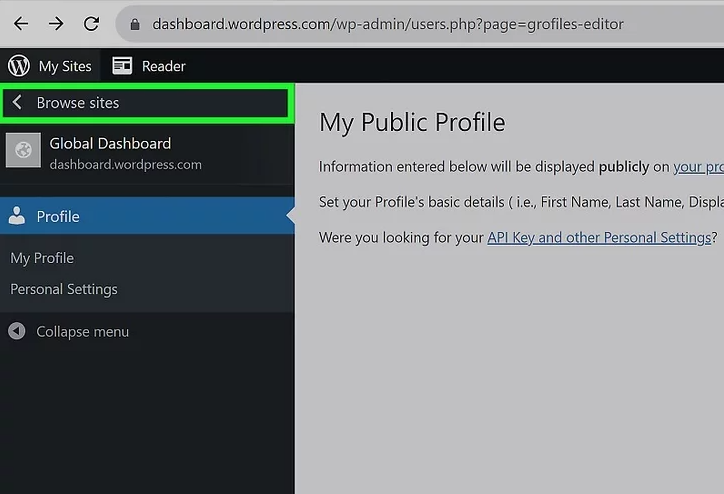Screen dimensions: 724x494
Task: Open the Reader menu item
Action: pos(149,66)
